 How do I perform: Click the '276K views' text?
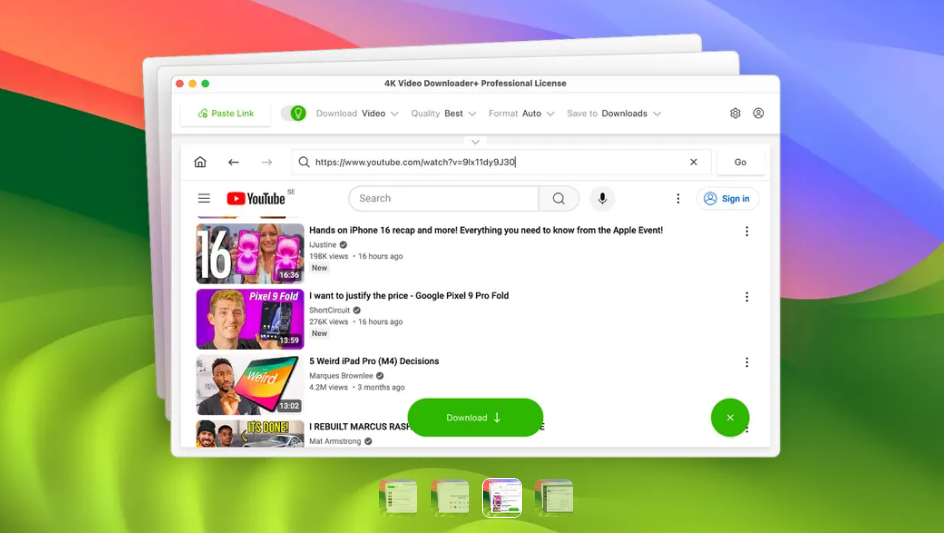[329, 322]
